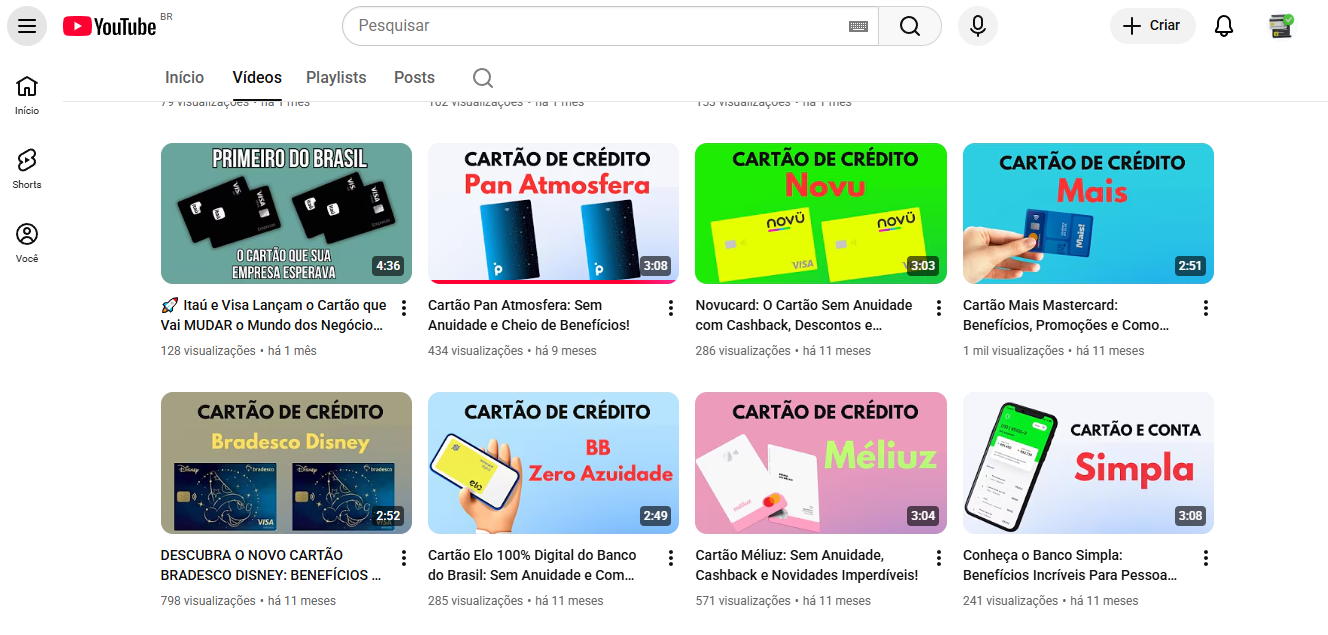Image resolution: width=1328 pixels, height=635 pixels.
Task: Open options menu for Cartão Elo video
Action: 671,558
